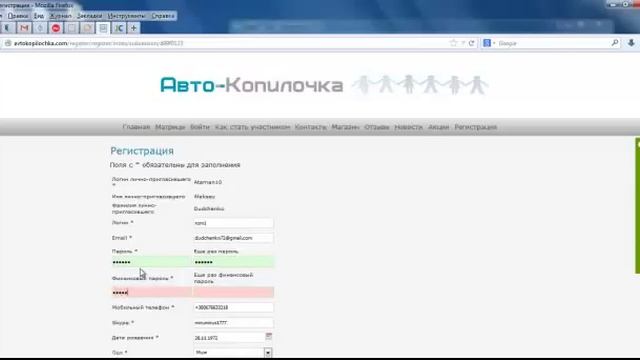Image resolution: width=640 pixels, height=360 pixels.
Task: Open the Правка menu
Action: [x=18, y=16]
